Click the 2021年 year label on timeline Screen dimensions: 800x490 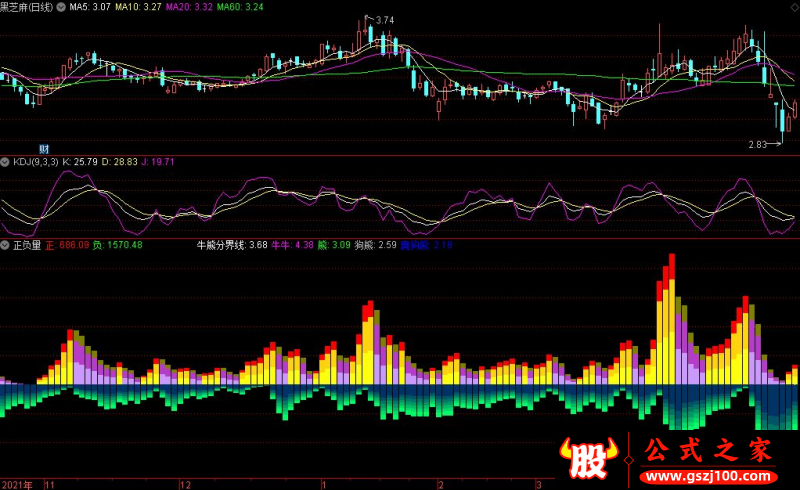17,484
